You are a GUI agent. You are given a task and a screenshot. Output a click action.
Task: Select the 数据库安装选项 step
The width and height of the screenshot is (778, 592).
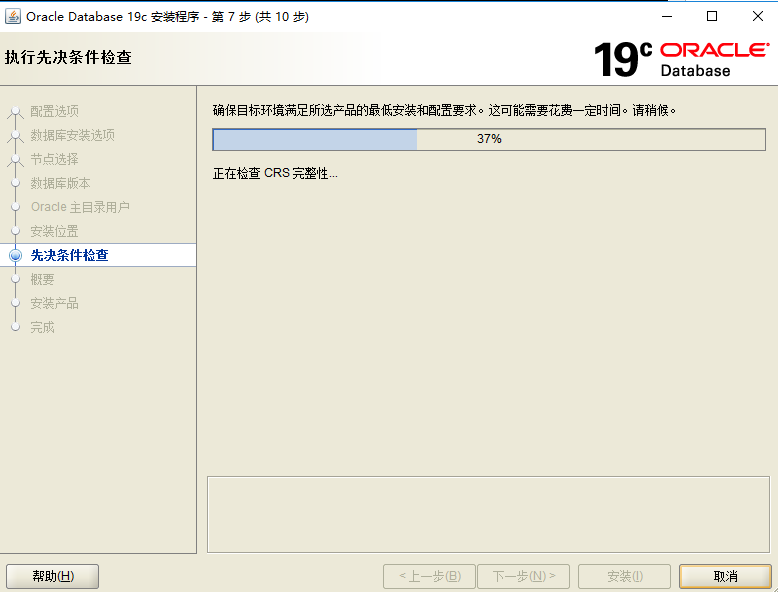tap(72, 135)
